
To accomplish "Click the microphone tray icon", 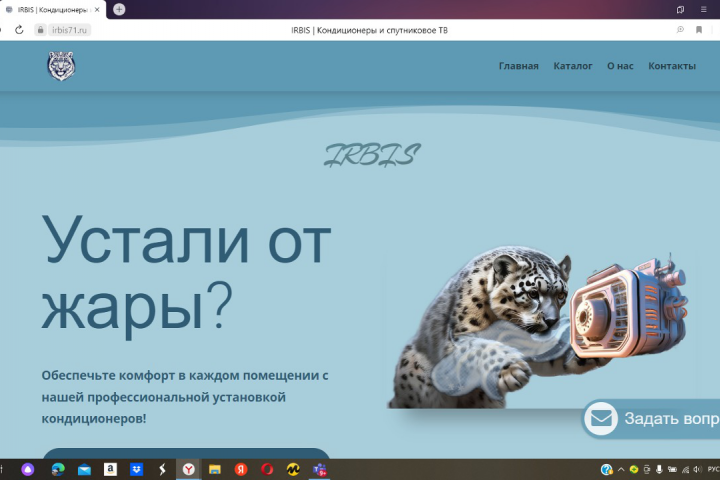I will point(659,469).
